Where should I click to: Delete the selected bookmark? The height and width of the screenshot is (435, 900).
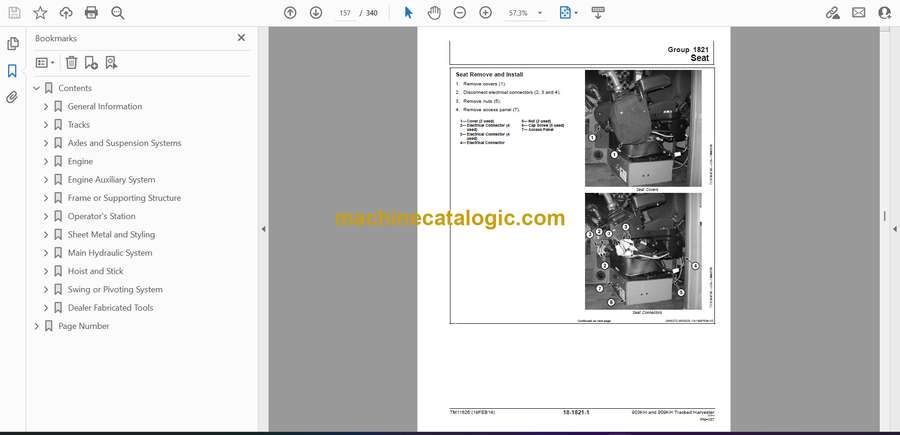(x=71, y=63)
